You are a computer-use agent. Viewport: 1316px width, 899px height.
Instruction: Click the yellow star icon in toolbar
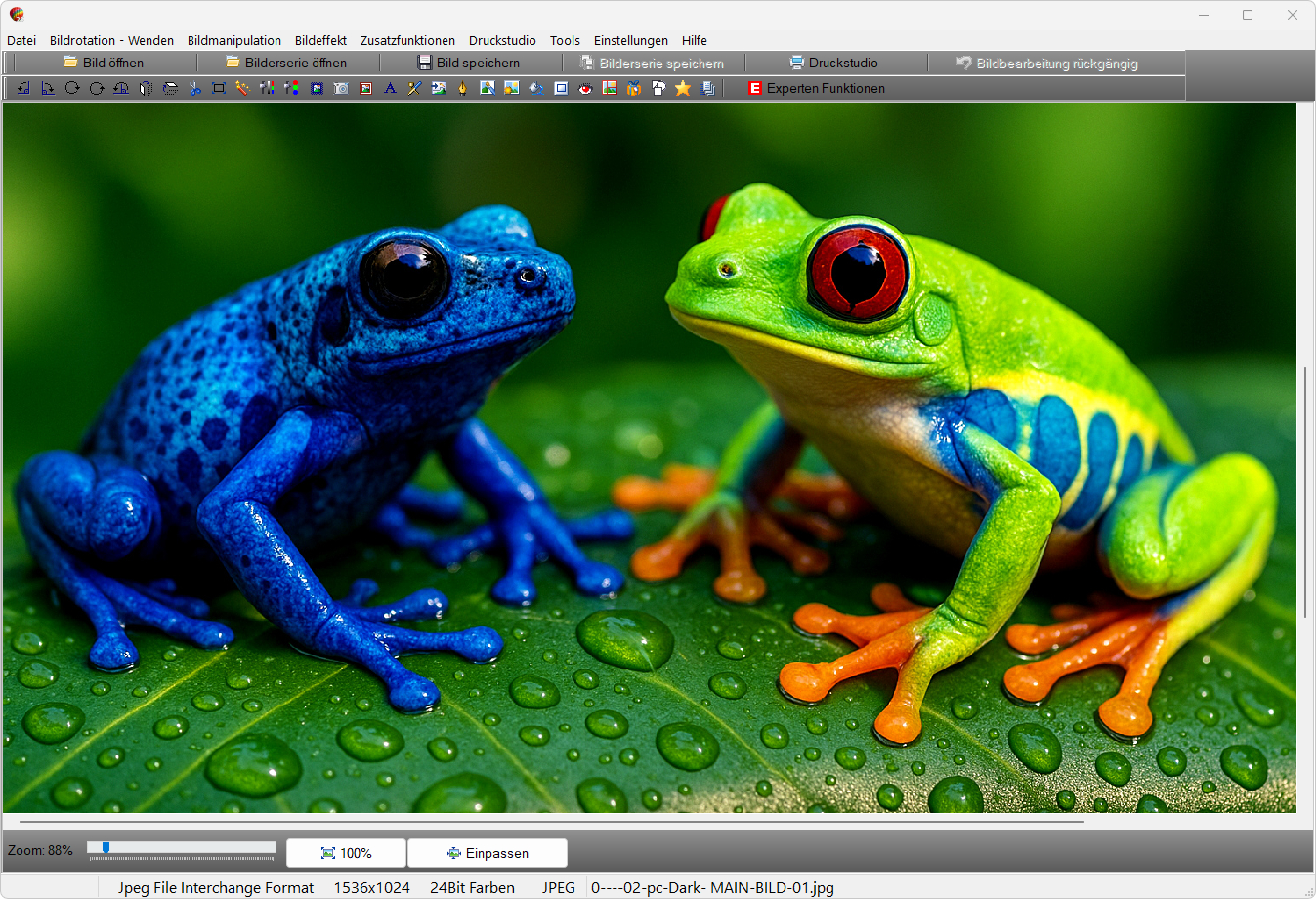pos(683,88)
